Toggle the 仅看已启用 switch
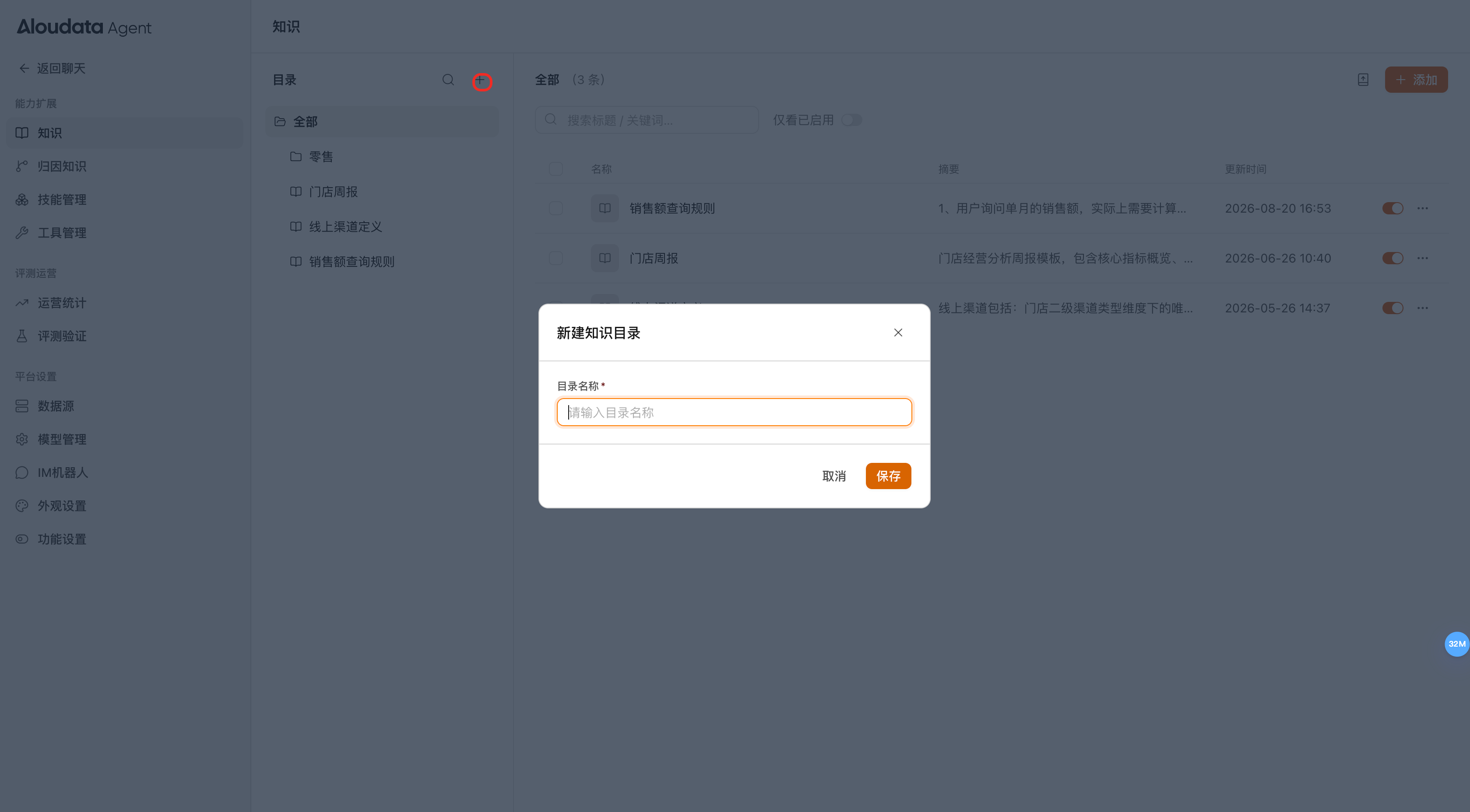The image size is (1470, 812). point(851,120)
